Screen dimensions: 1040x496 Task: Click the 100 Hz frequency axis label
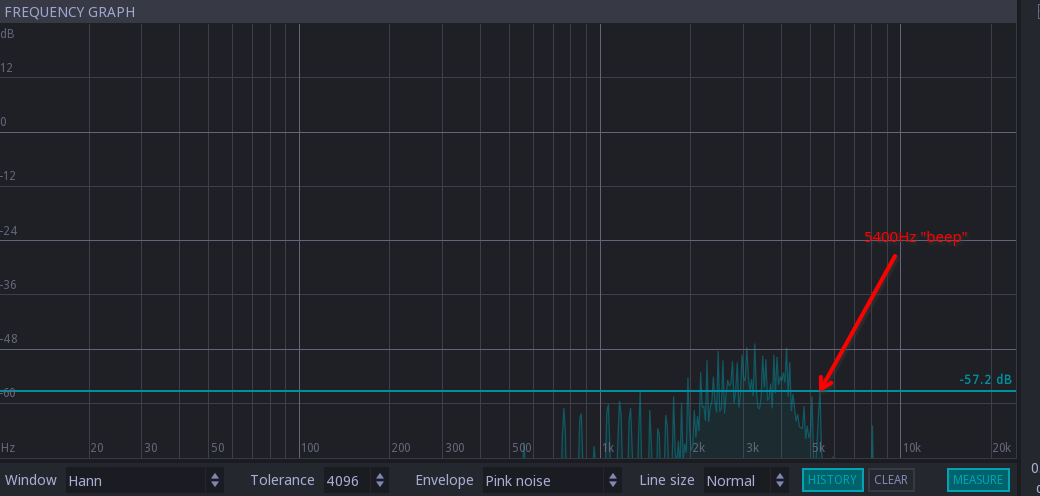310,447
